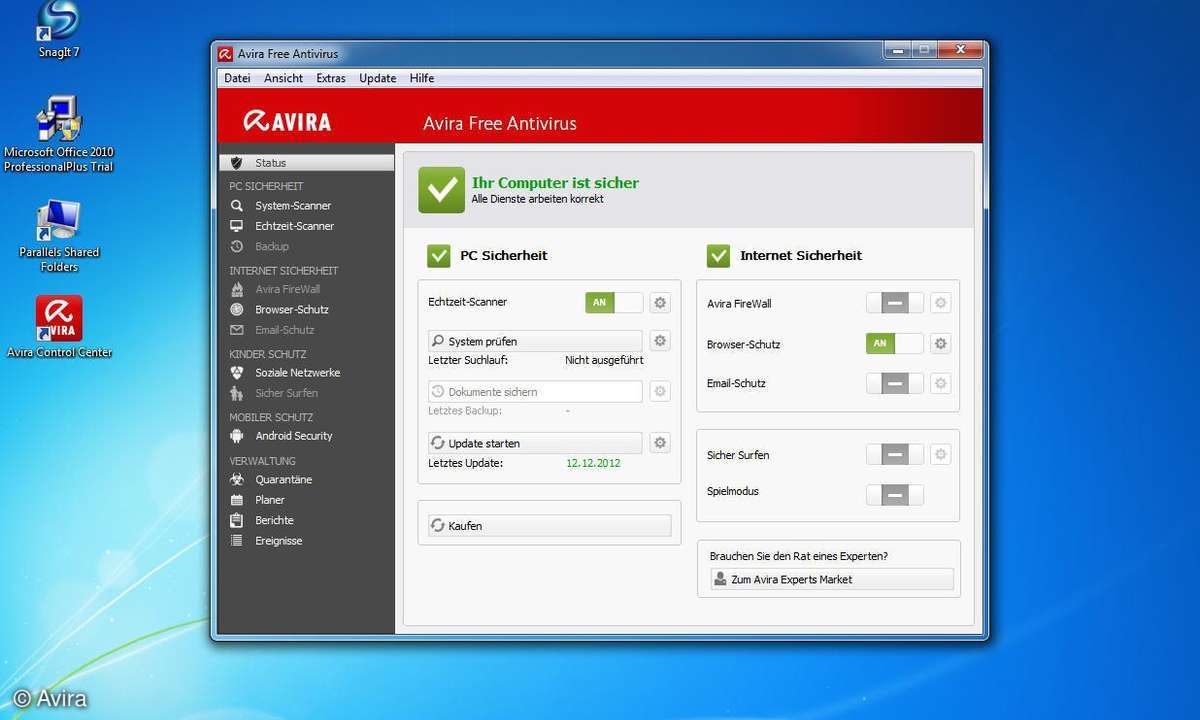Click envelope icon beside Email-Schutz in sidebar
This screenshot has width=1200, height=720.
coord(237,330)
